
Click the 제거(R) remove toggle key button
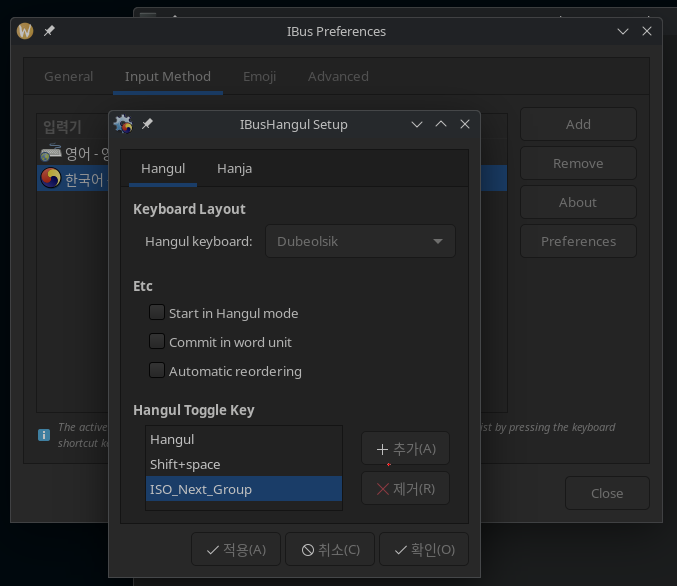(x=405, y=488)
